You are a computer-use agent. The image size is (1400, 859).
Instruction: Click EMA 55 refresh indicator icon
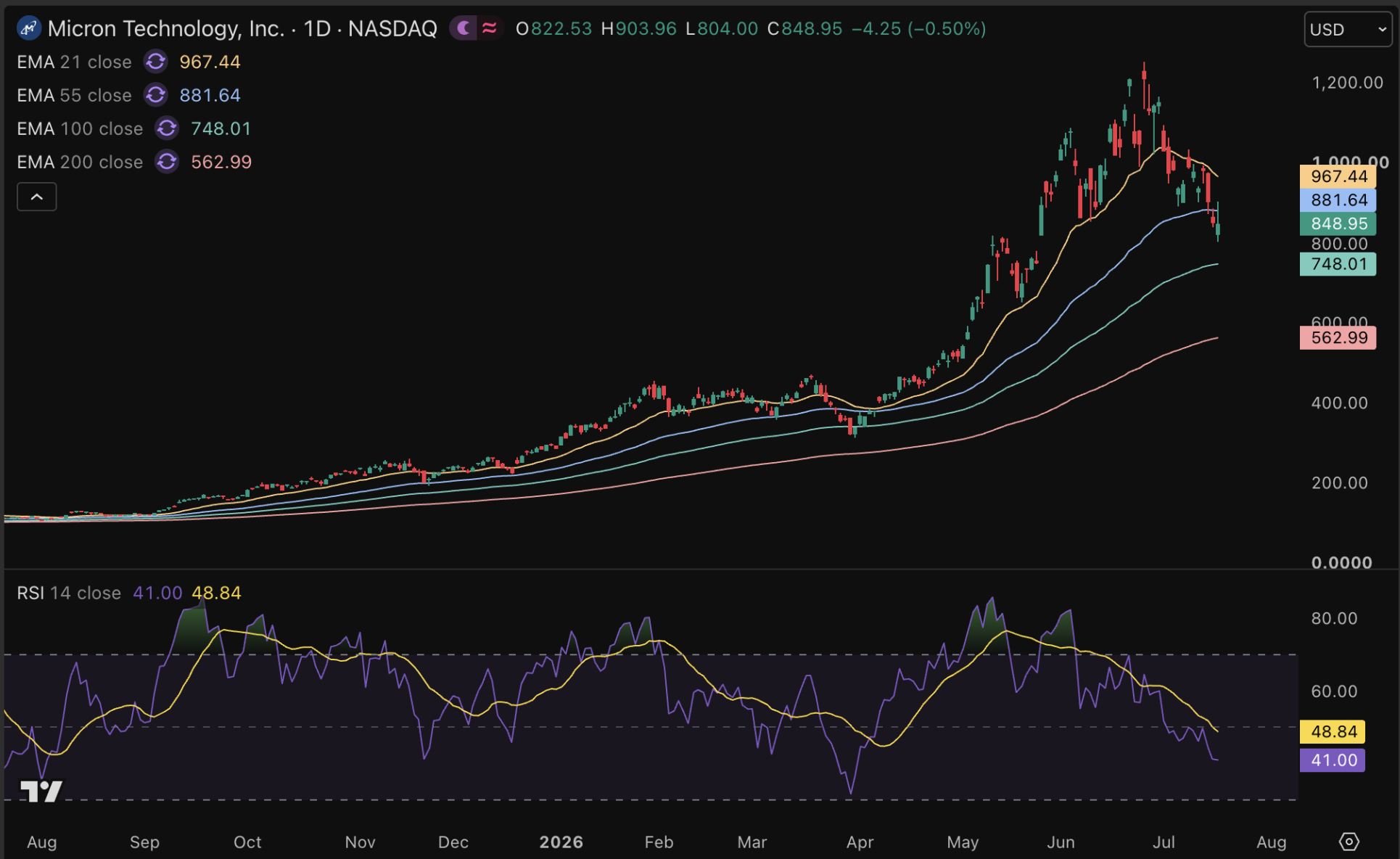(x=155, y=95)
